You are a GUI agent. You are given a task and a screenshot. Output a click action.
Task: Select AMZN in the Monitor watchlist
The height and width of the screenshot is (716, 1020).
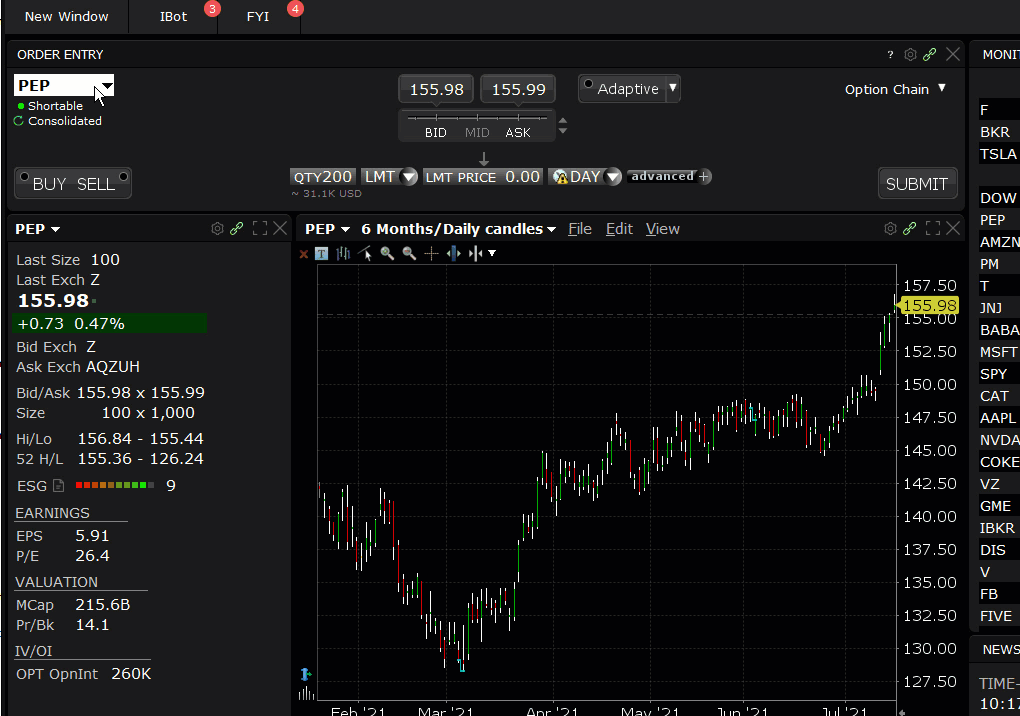[x=999, y=242]
